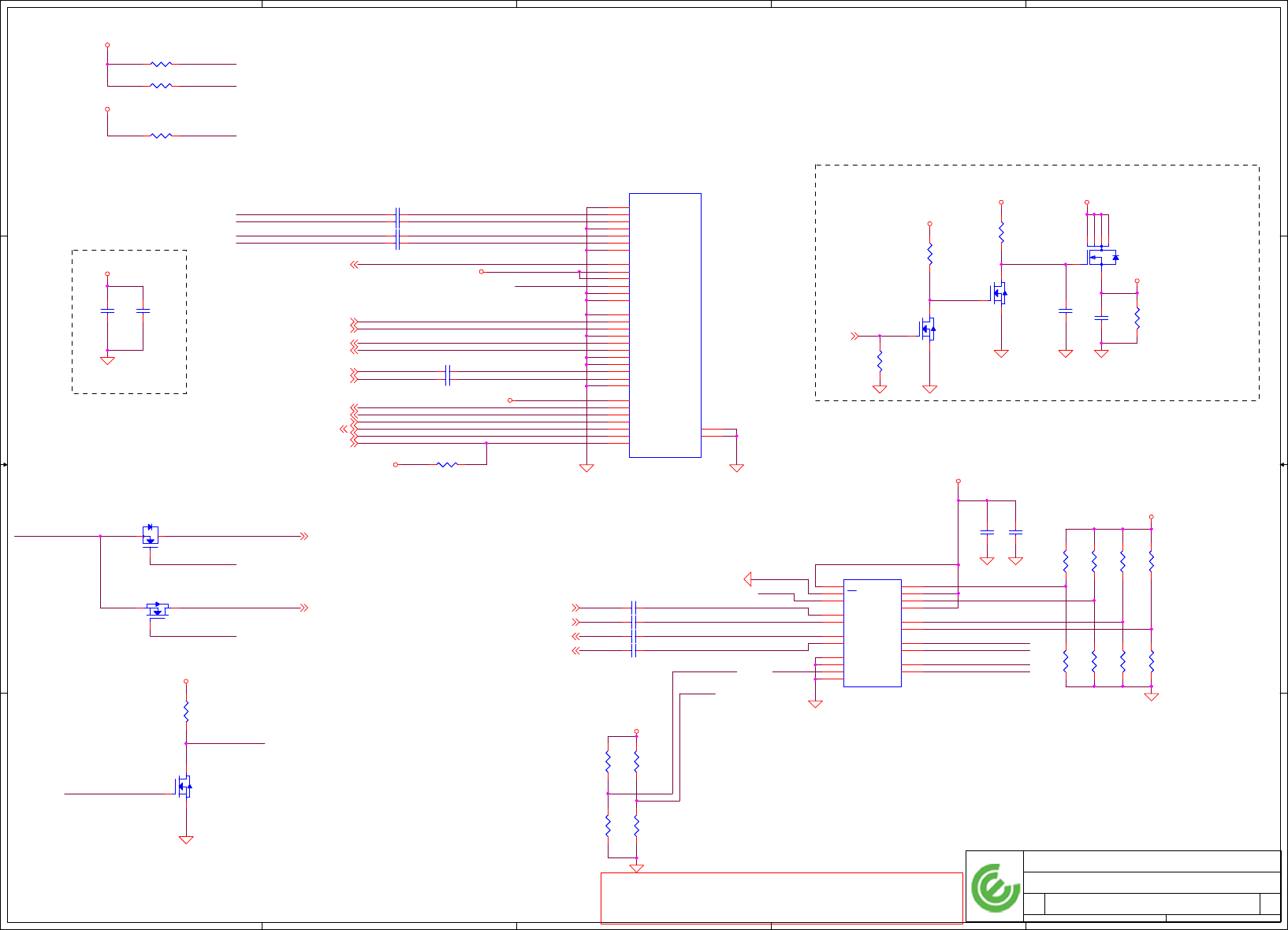Click the ground symbol below the four-resistor divider network
Image resolution: width=1288 pixels, height=930 pixels.
[x=636, y=869]
